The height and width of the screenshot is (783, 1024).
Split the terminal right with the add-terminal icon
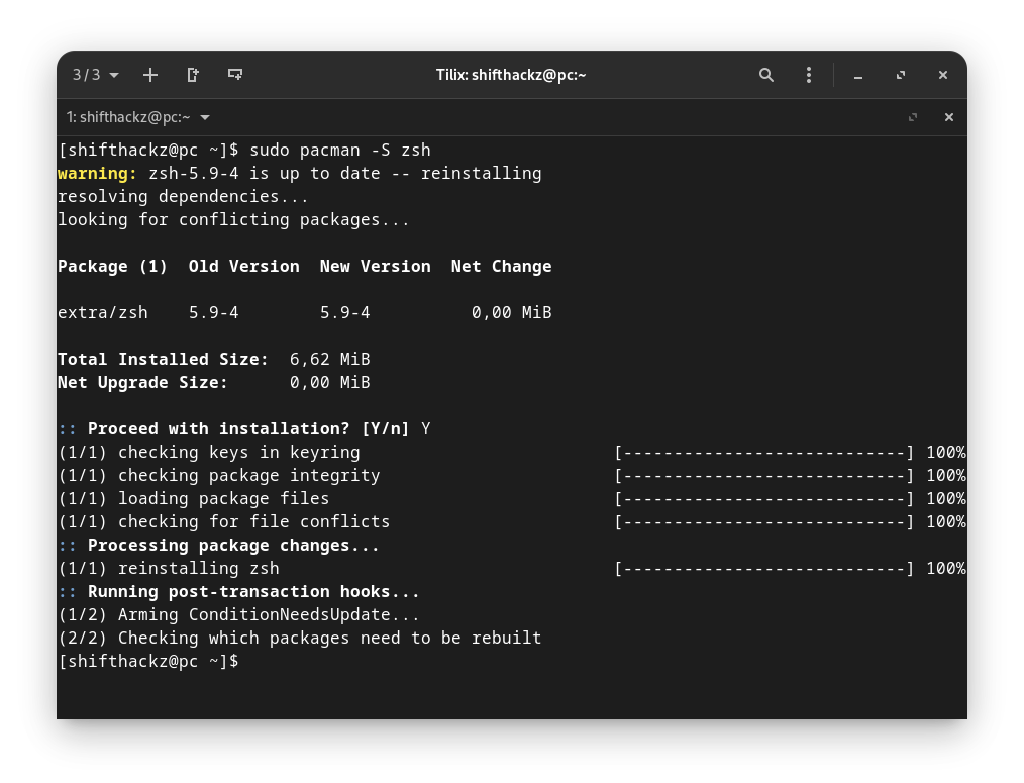pos(192,75)
